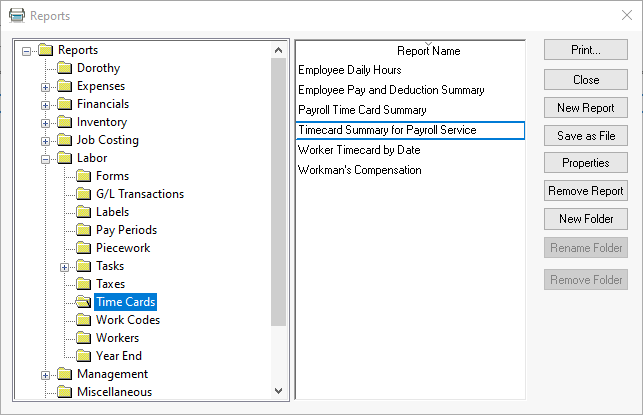This screenshot has height=415, width=643.
Task: Click the Year End folder icon
Action: pos(83,356)
